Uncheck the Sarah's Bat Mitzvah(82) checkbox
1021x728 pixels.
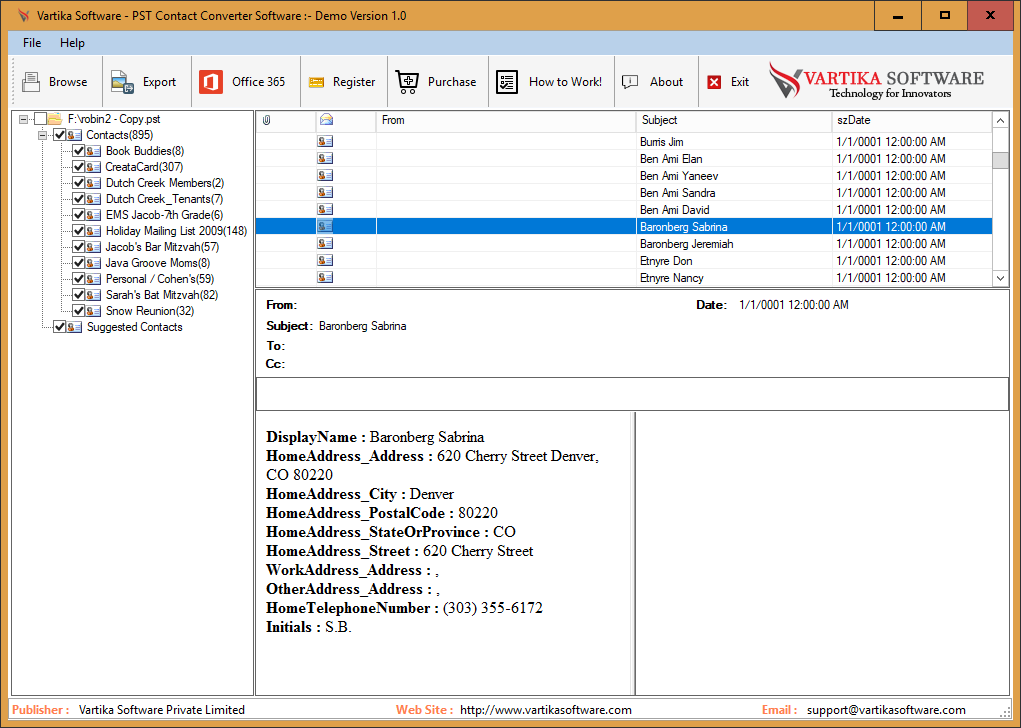(78, 295)
